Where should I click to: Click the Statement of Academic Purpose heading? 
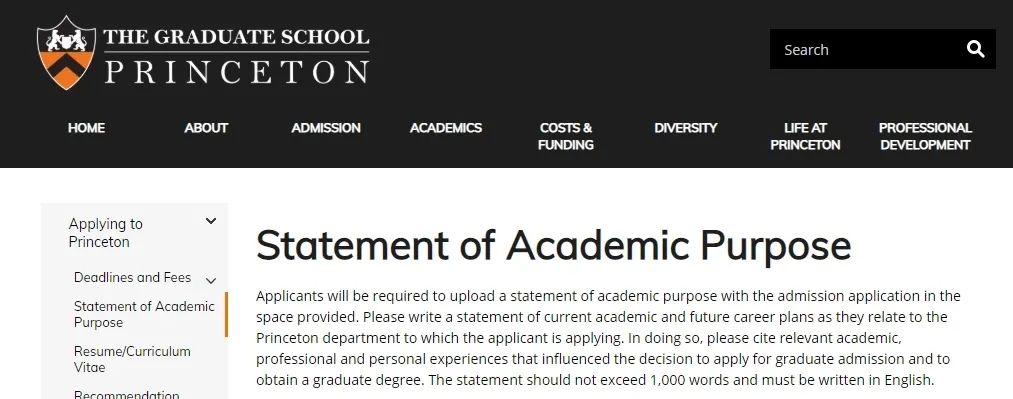pos(554,245)
